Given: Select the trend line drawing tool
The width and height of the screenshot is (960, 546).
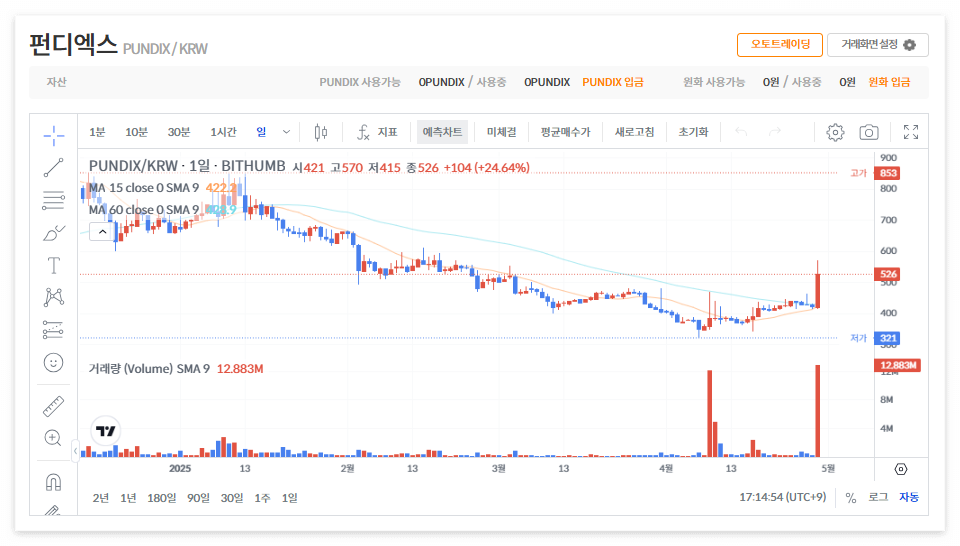Looking at the screenshot, I should pos(54,168).
